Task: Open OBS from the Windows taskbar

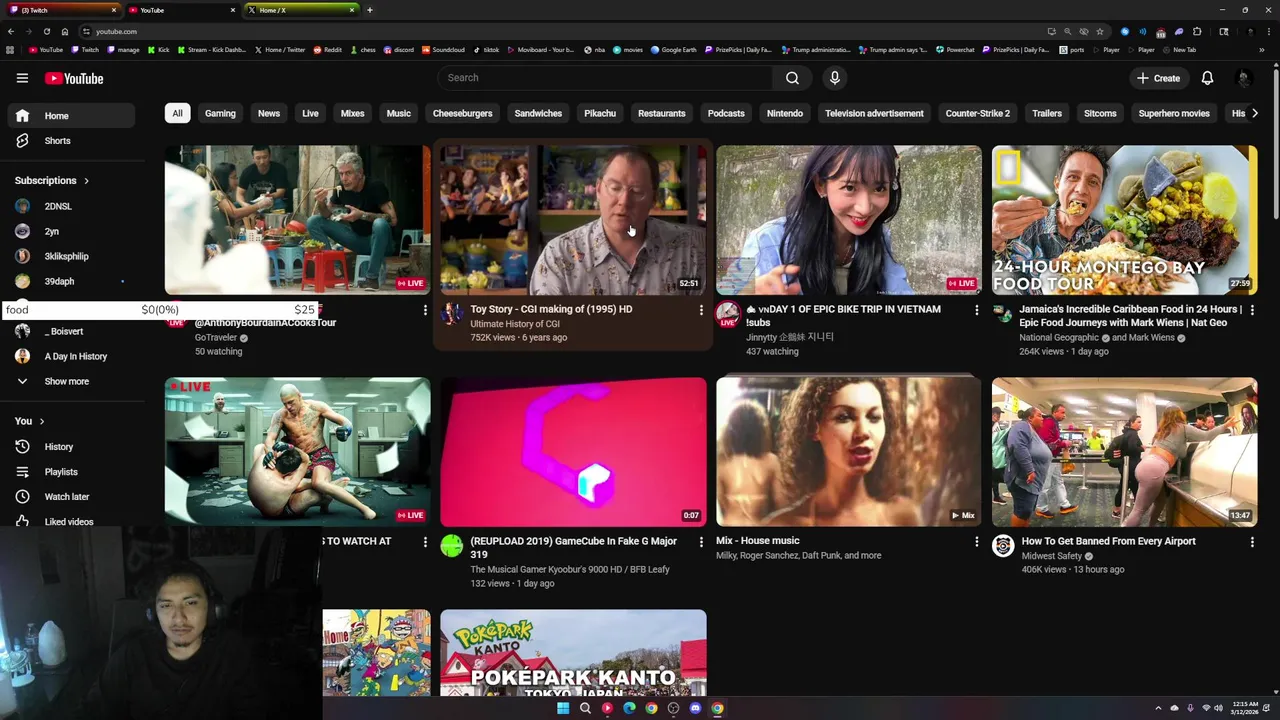Action: pyautogui.click(x=673, y=708)
